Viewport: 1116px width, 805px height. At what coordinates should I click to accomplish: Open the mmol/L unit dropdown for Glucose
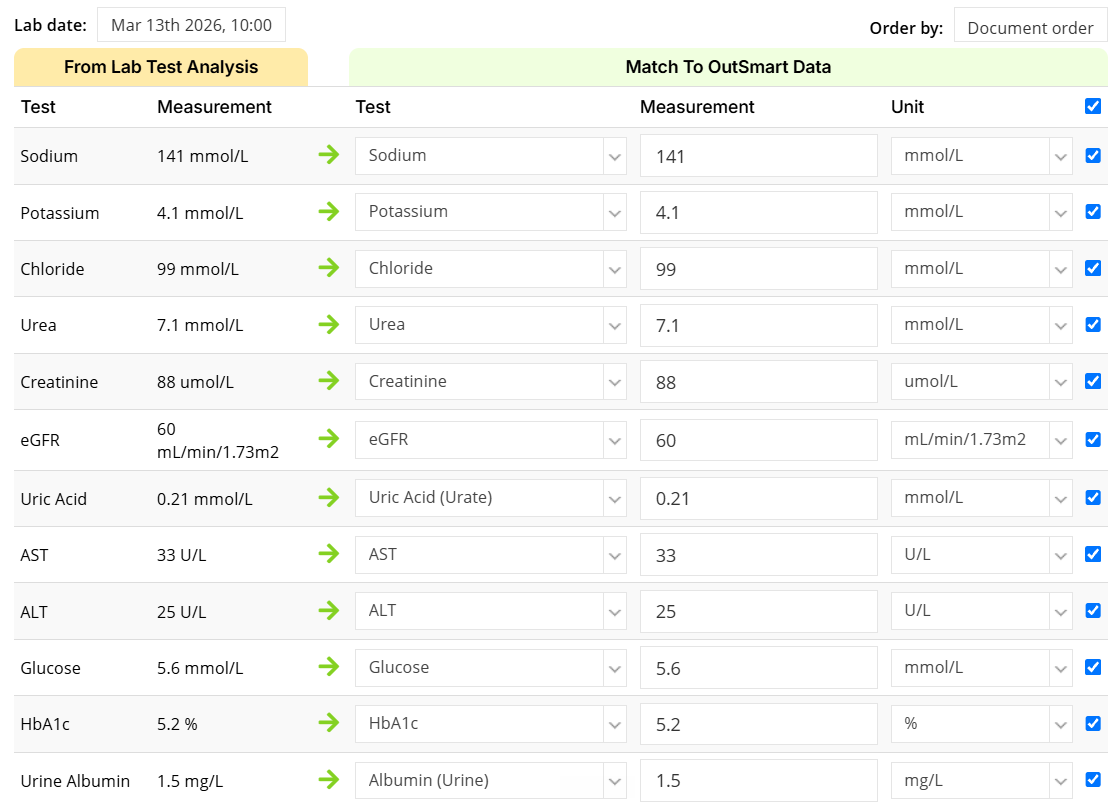pyautogui.click(x=981, y=668)
